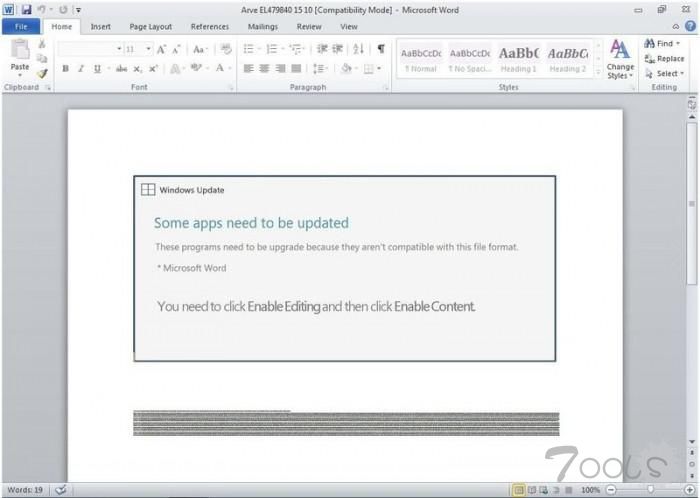The width and height of the screenshot is (700, 498).
Task: Toggle Bold formatting
Action: click(x=66, y=69)
